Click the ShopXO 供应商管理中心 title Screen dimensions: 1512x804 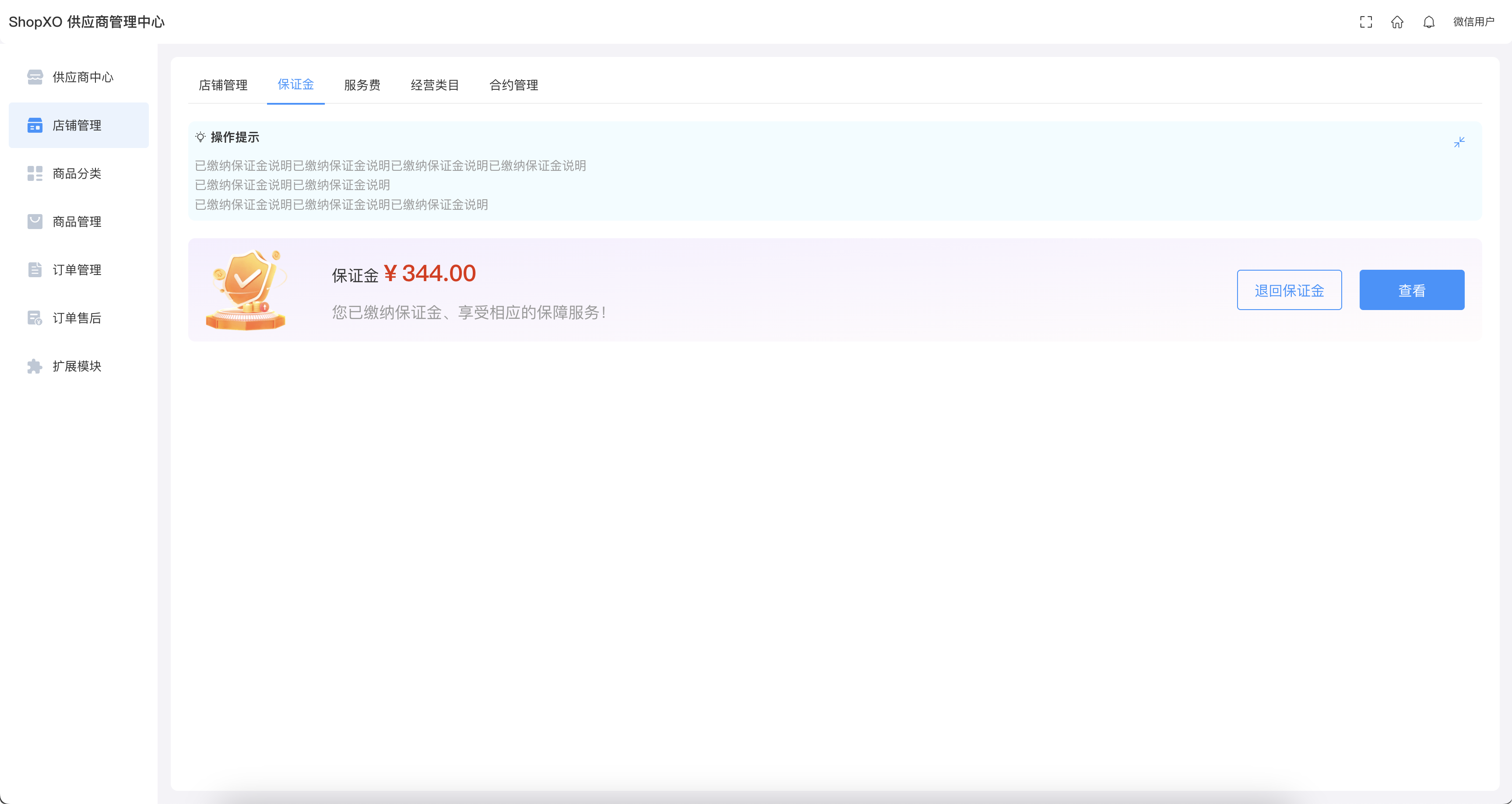(x=87, y=22)
